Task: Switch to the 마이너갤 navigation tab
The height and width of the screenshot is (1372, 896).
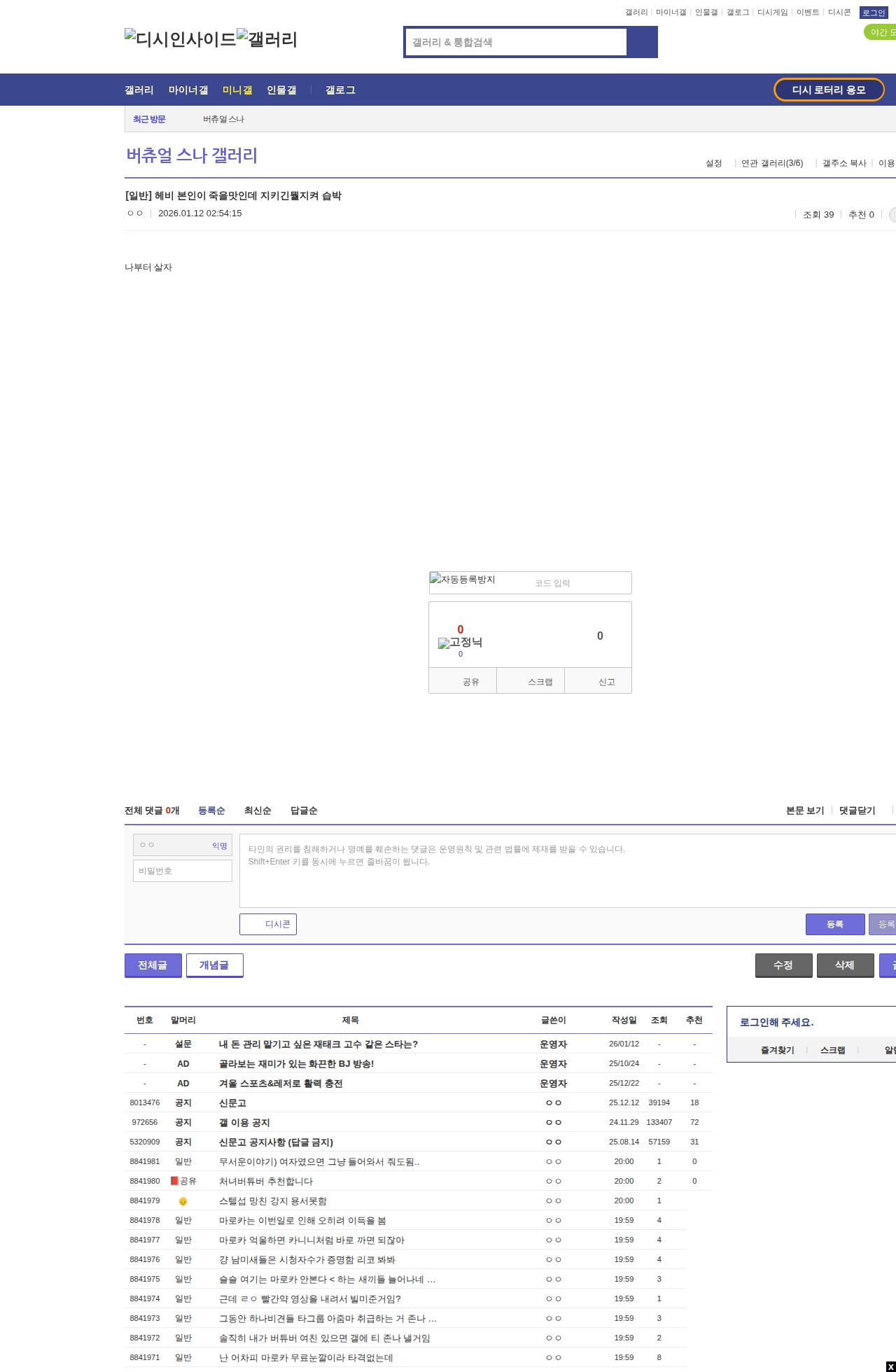Action: pyautogui.click(x=188, y=90)
